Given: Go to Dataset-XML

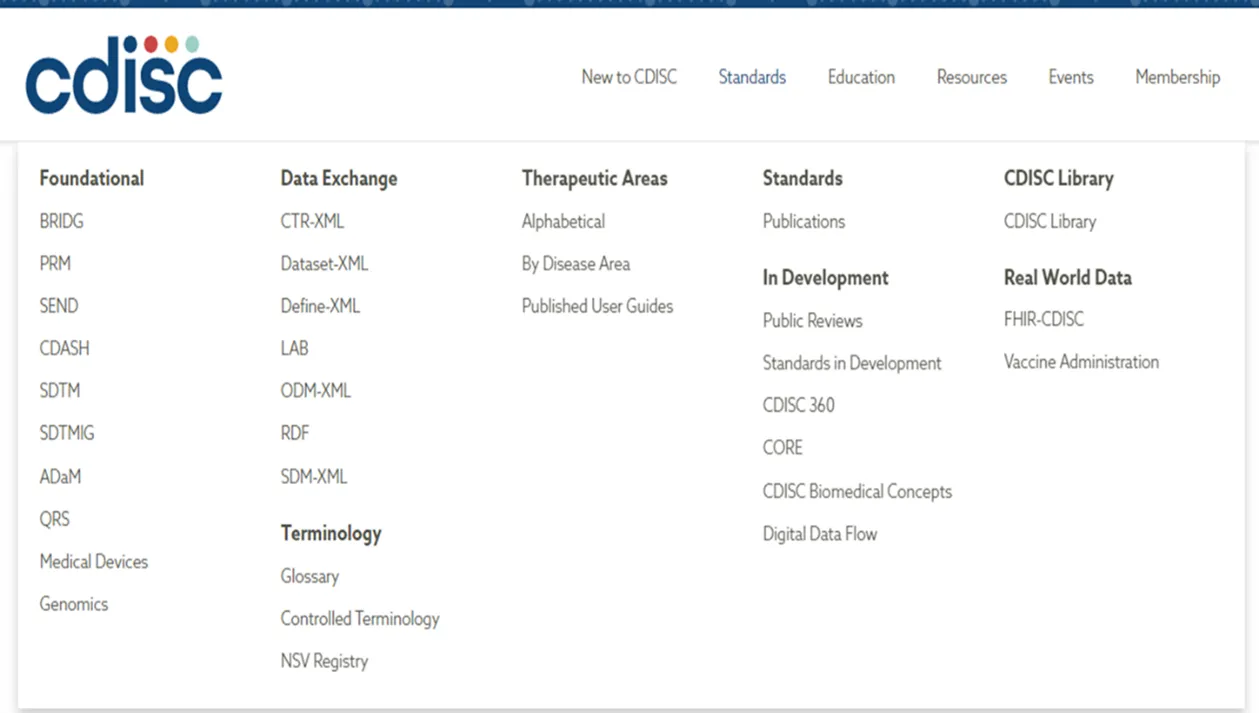Looking at the screenshot, I should point(324,263).
